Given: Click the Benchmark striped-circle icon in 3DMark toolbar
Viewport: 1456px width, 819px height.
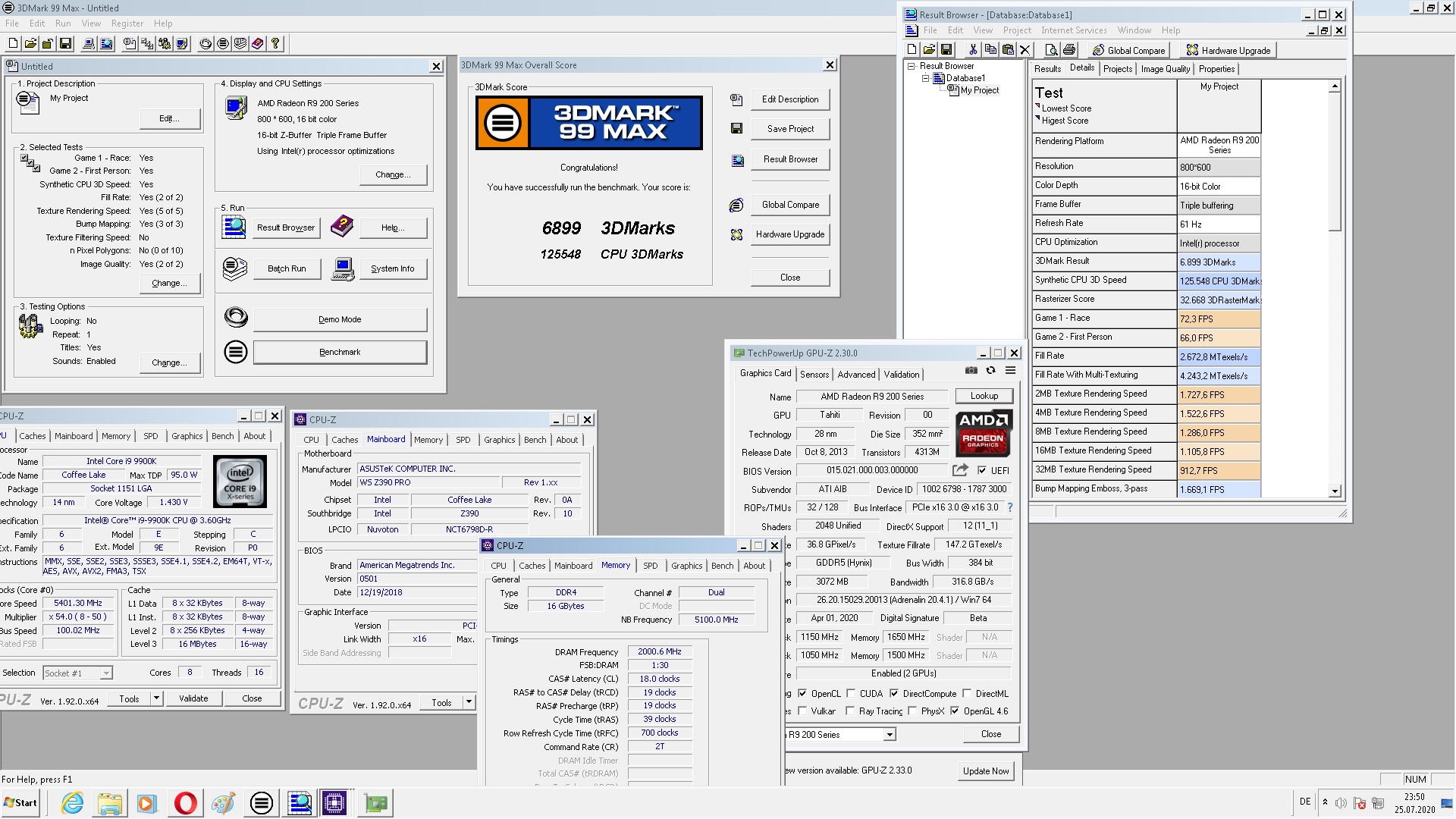Looking at the screenshot, I should (x=223, y=44).
